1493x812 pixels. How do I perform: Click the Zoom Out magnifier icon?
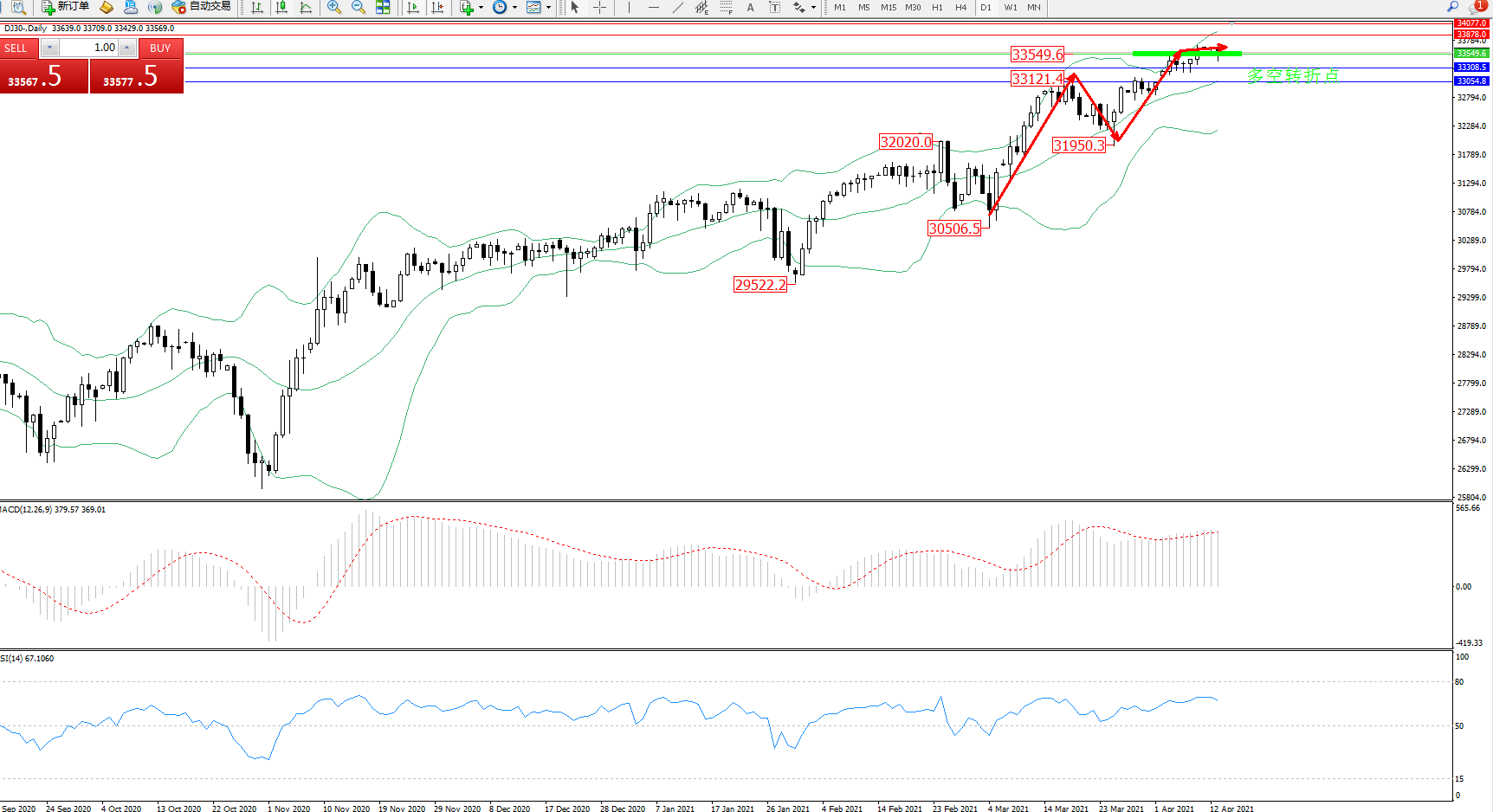pyautogui.click(x=358, y=7)
